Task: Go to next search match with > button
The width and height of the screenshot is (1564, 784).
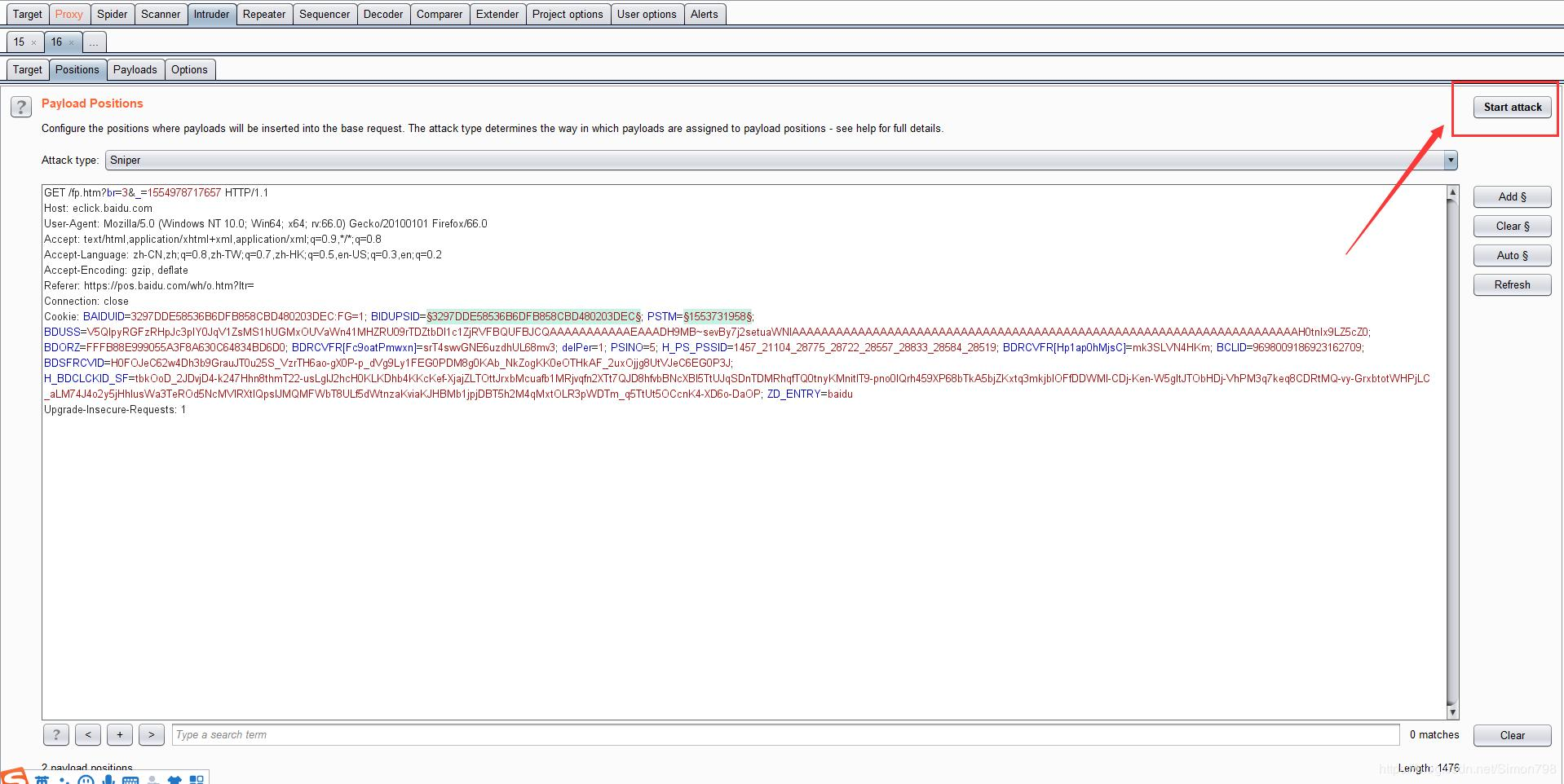Action: pyautogui.click(x=152, y=734)
